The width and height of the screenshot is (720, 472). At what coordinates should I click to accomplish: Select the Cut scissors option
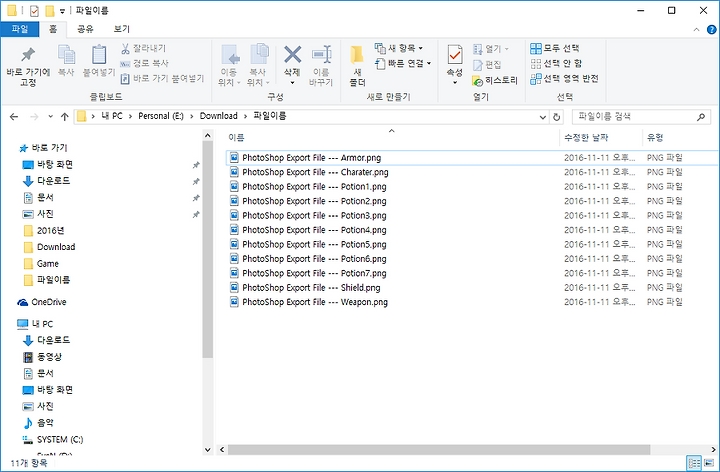click(143, 48)
